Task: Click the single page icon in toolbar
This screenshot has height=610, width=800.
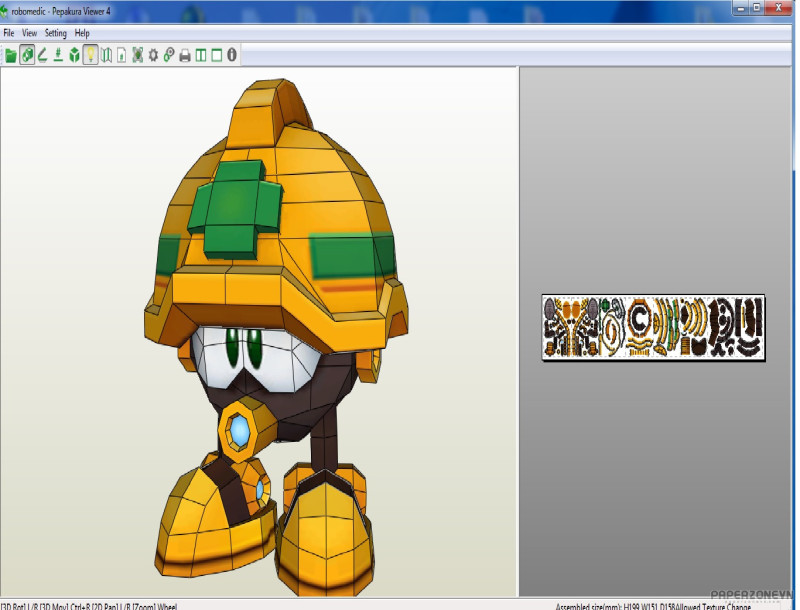Action: click(x=122, y=55)
